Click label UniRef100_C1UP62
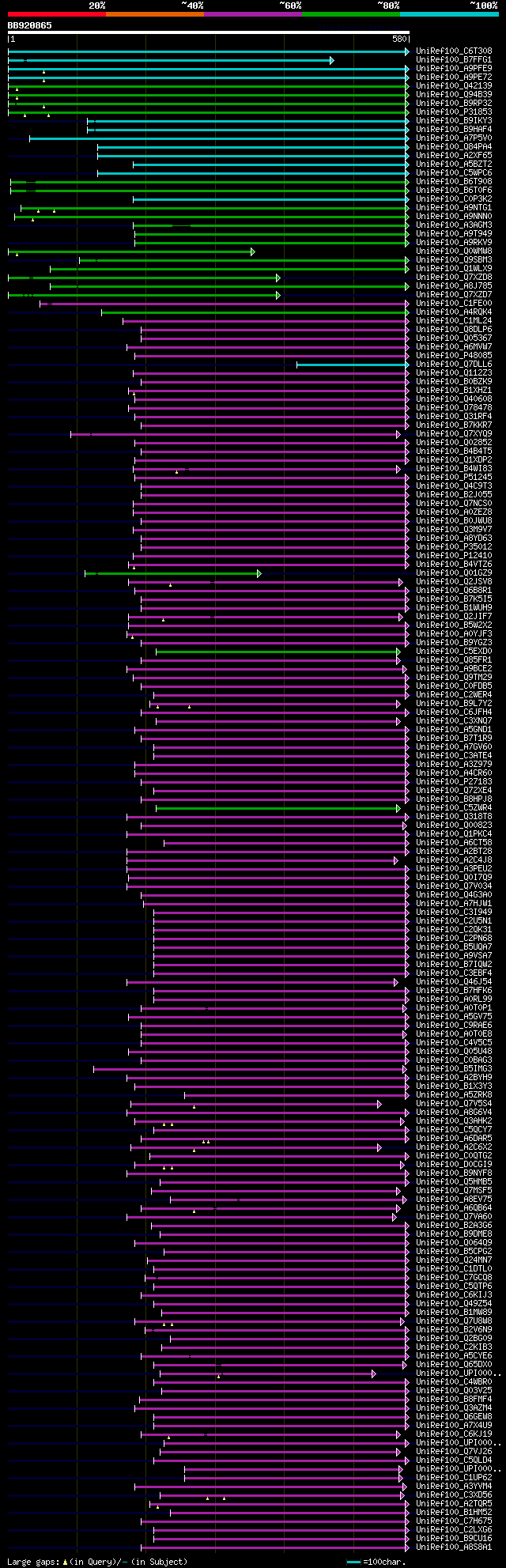506x1568 pixels. point(454,1478)
